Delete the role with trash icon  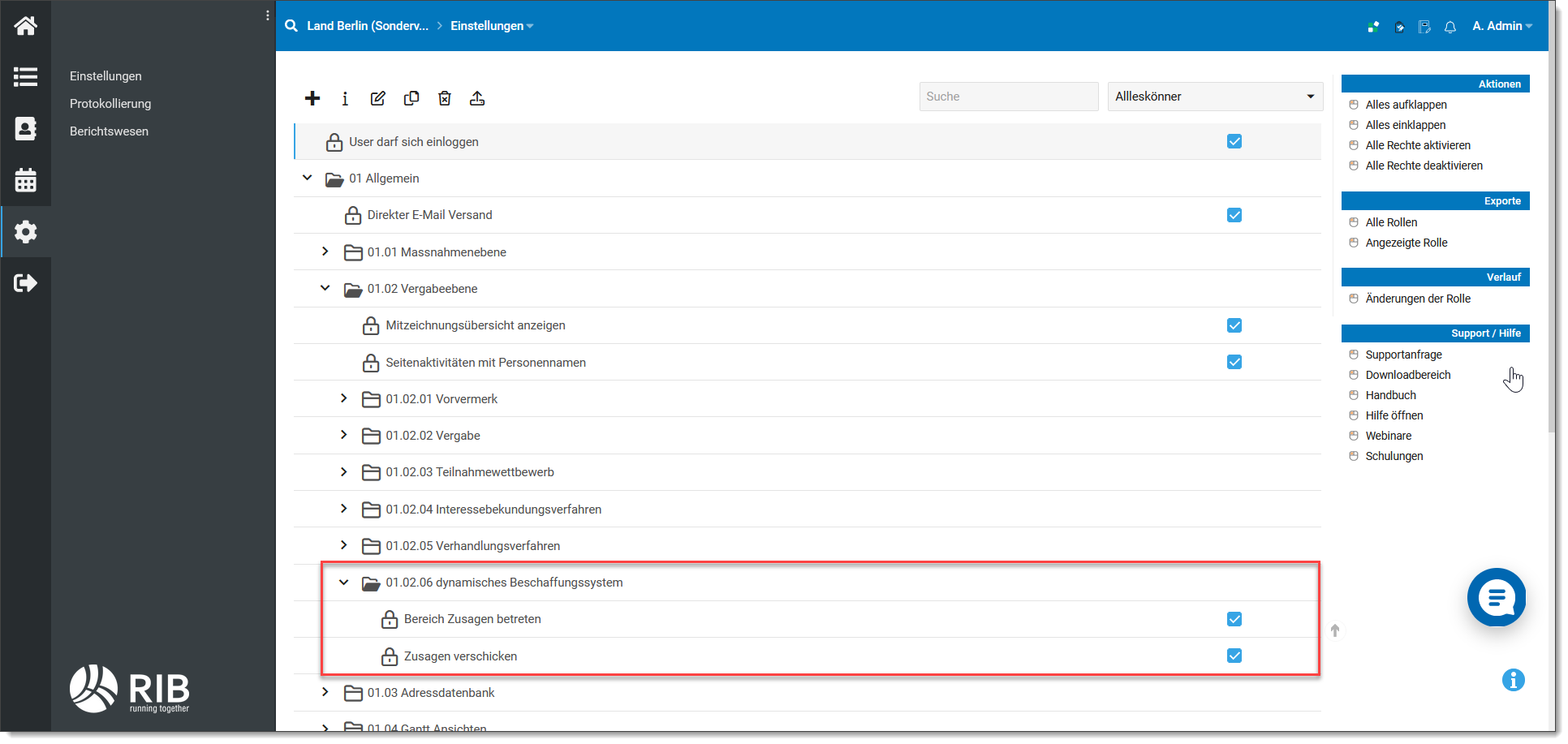(445, 98)
